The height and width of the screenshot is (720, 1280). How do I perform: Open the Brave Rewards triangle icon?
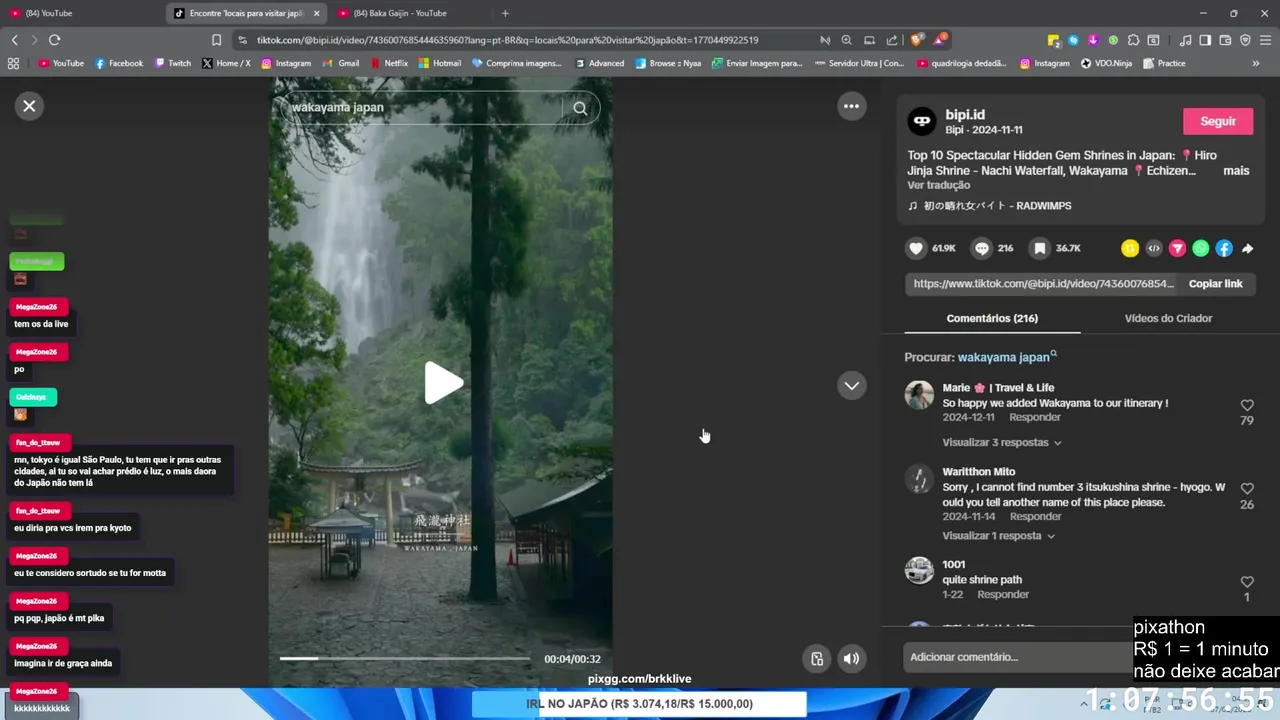click(940, 40)
